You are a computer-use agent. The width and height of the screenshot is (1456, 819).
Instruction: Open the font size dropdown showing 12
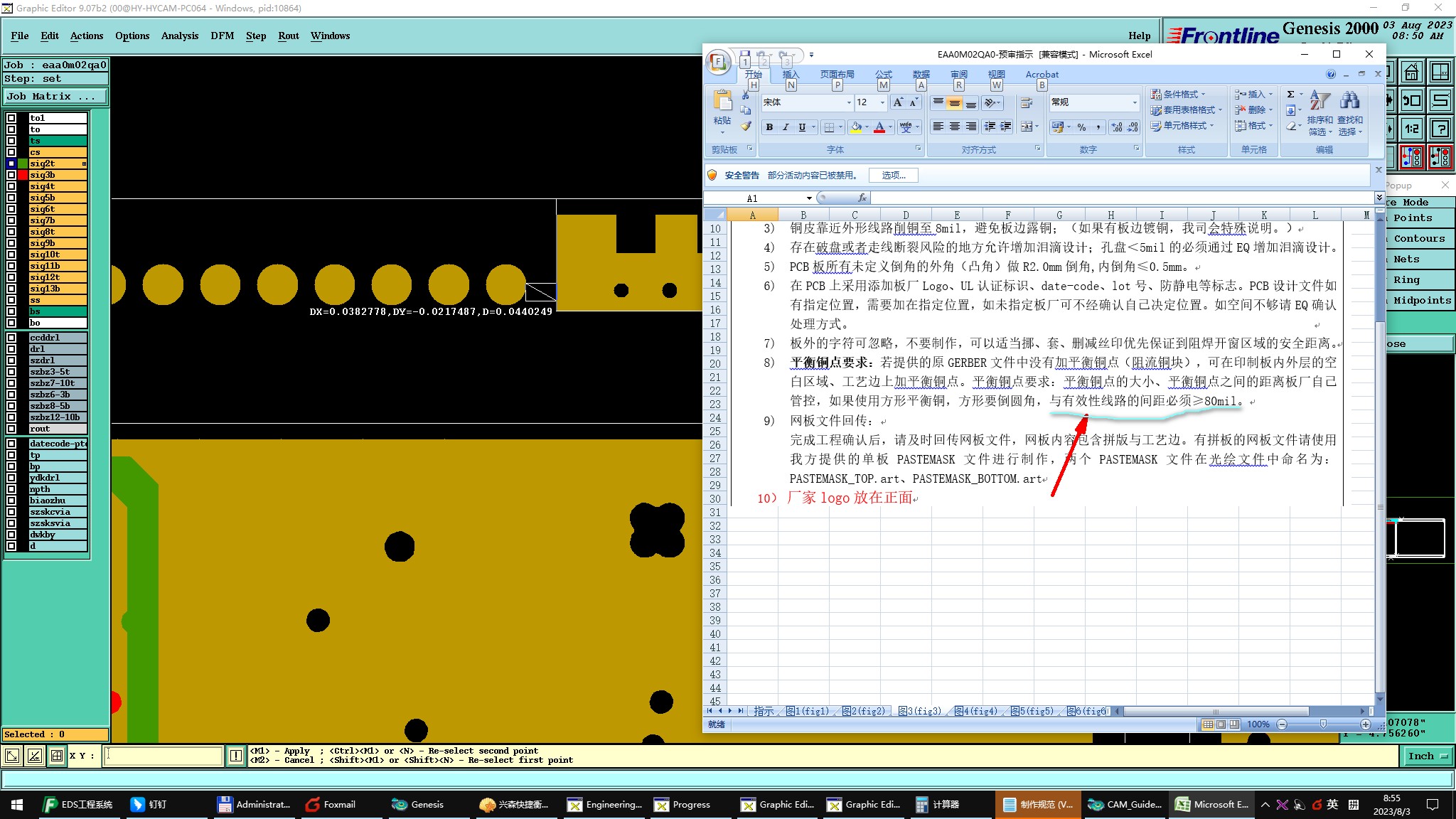(x=882, y=102)
